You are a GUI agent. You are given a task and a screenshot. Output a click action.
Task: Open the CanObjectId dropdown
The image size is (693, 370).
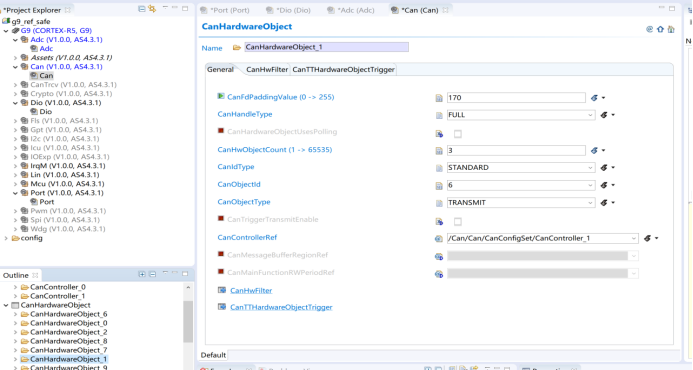coord(590,185)
